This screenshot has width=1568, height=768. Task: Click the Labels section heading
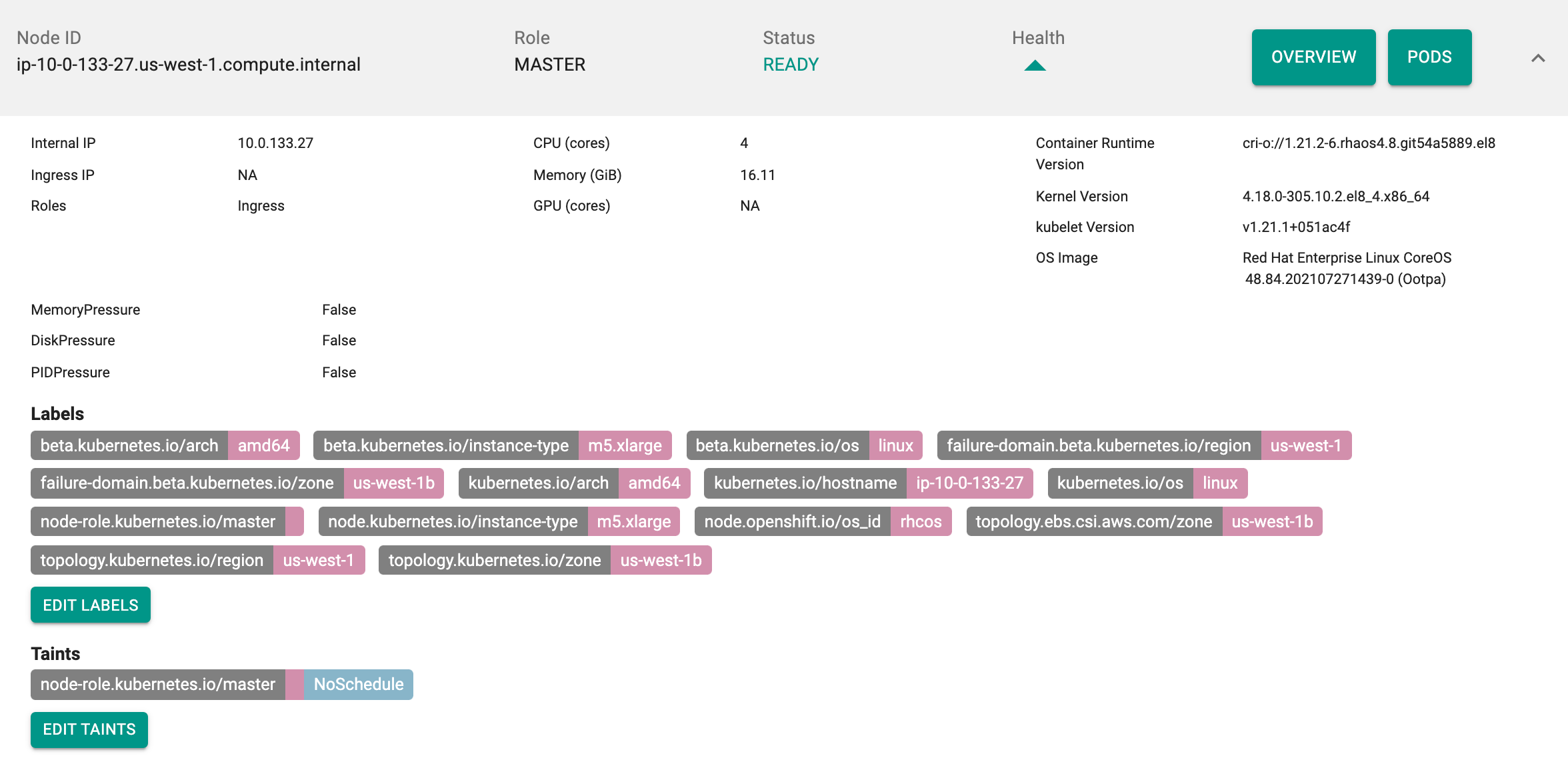(x=57, y=414)
